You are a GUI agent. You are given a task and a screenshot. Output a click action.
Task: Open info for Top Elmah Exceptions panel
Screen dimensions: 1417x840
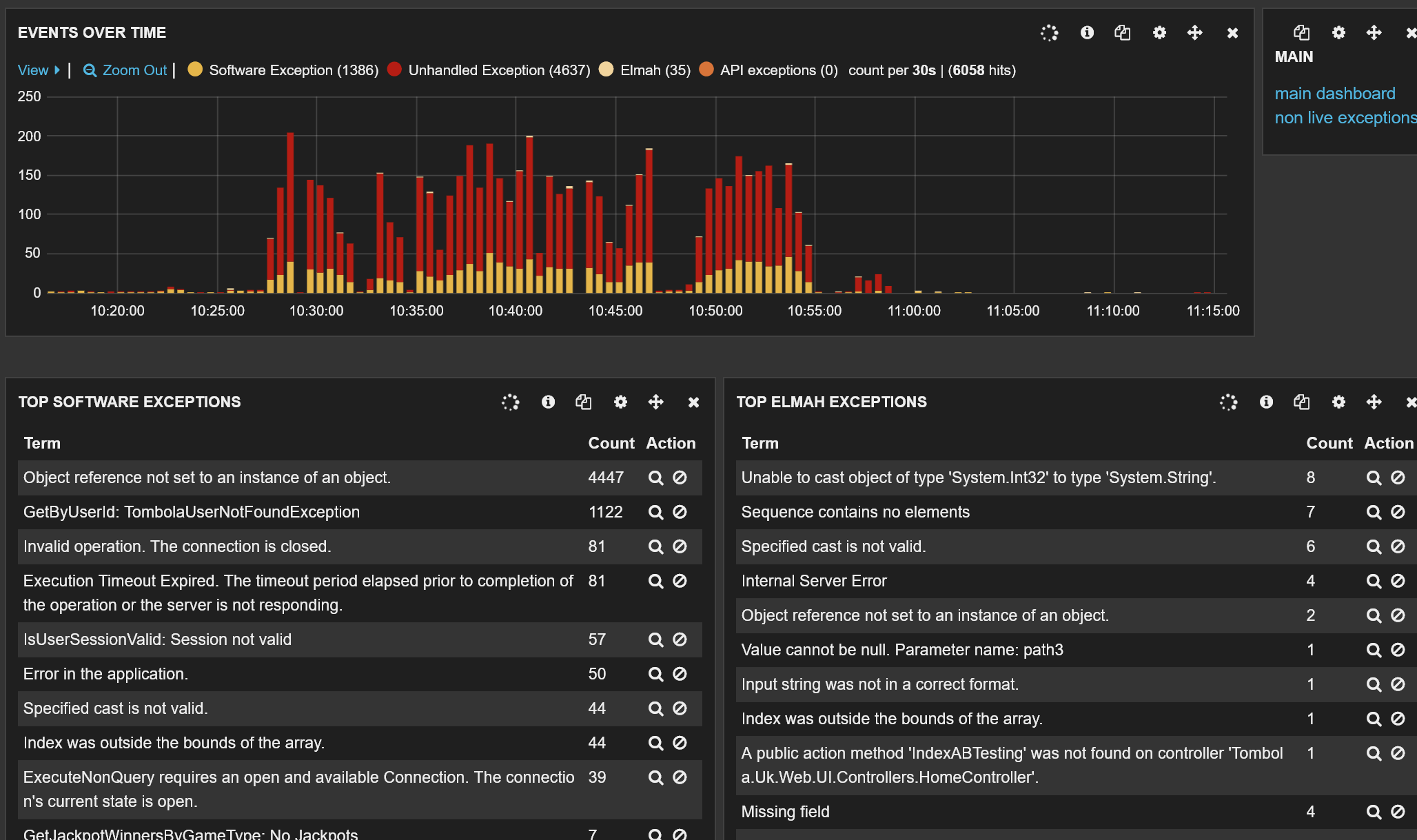tap(1266, 402)
